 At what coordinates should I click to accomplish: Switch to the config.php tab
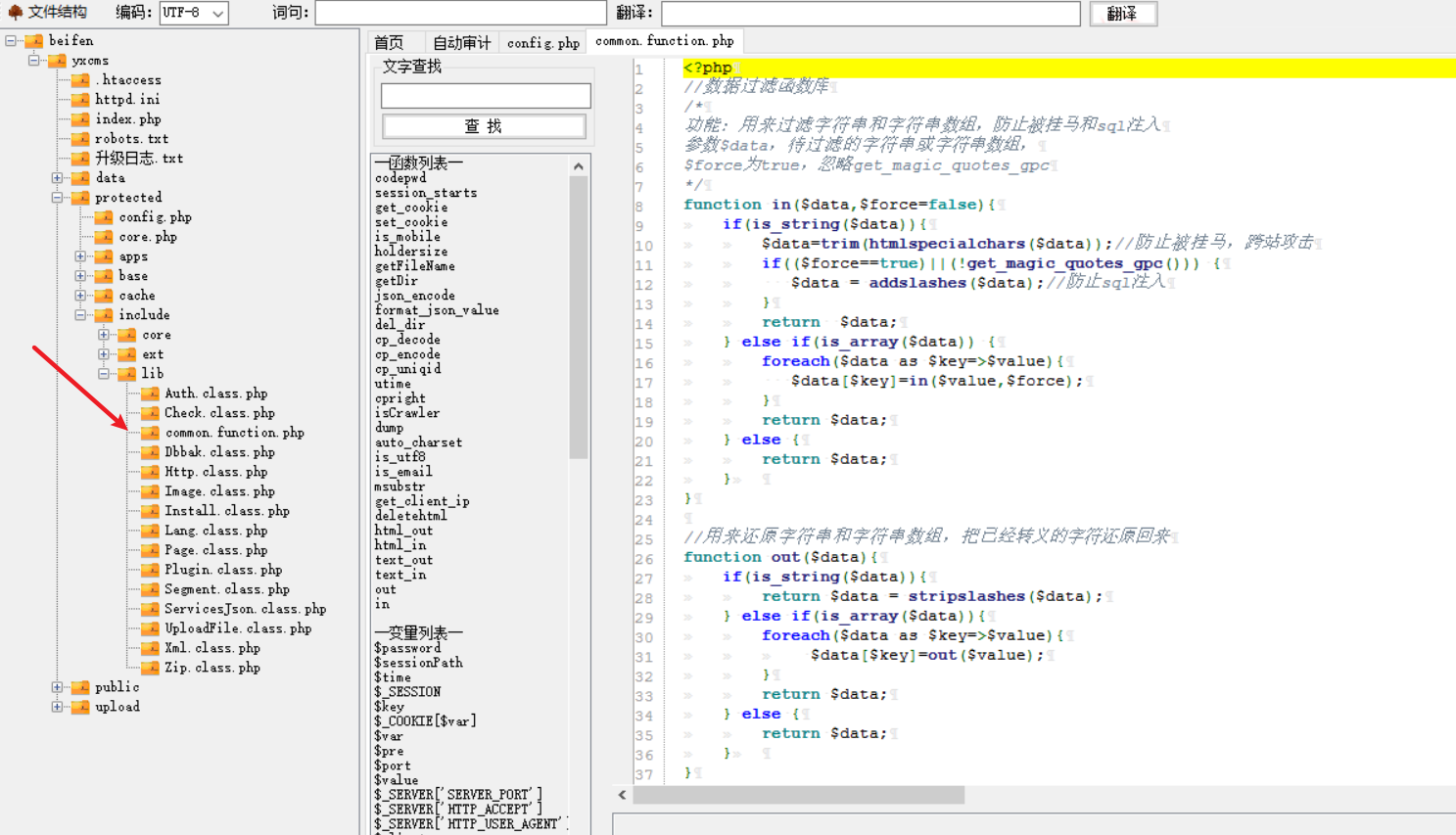coord(542,42)
